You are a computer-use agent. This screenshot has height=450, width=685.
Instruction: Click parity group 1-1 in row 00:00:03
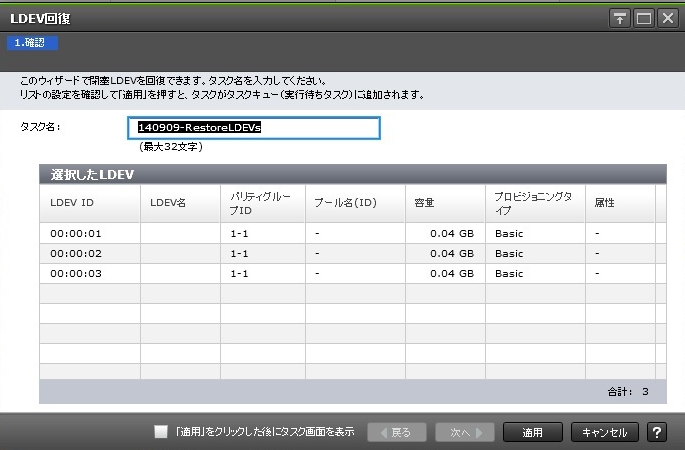239,274
